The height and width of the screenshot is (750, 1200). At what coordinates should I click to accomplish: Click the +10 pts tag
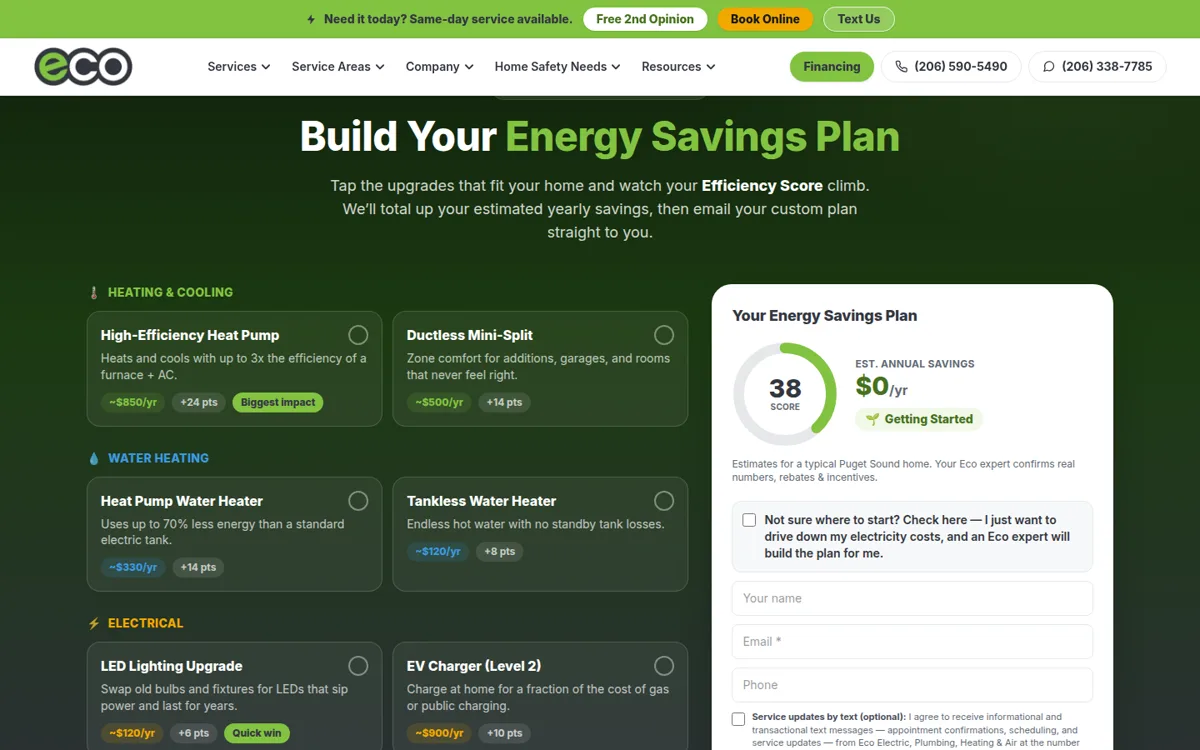504,733
